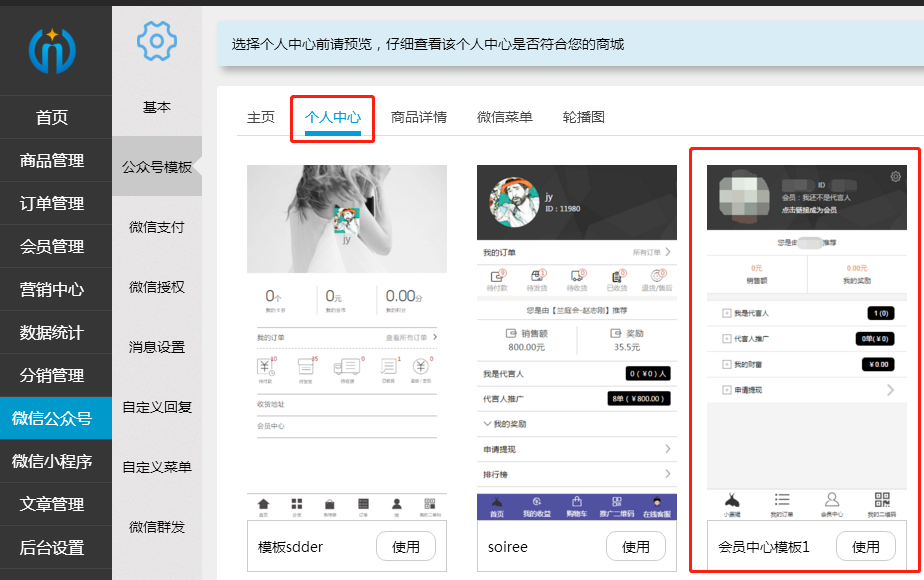Expand the 申请提现 chevron in soiree template
924x580 pixels.
pyautogui.click(x=669, y=448)
